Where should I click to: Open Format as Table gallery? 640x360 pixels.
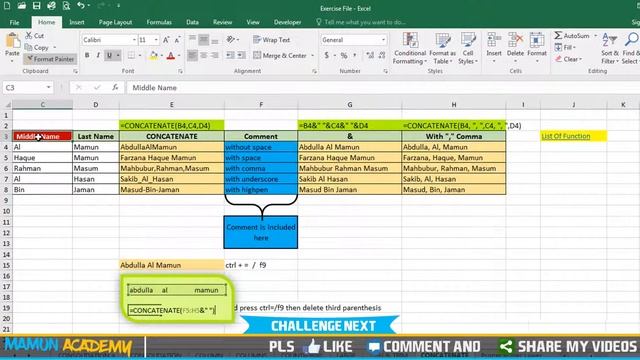442,48
